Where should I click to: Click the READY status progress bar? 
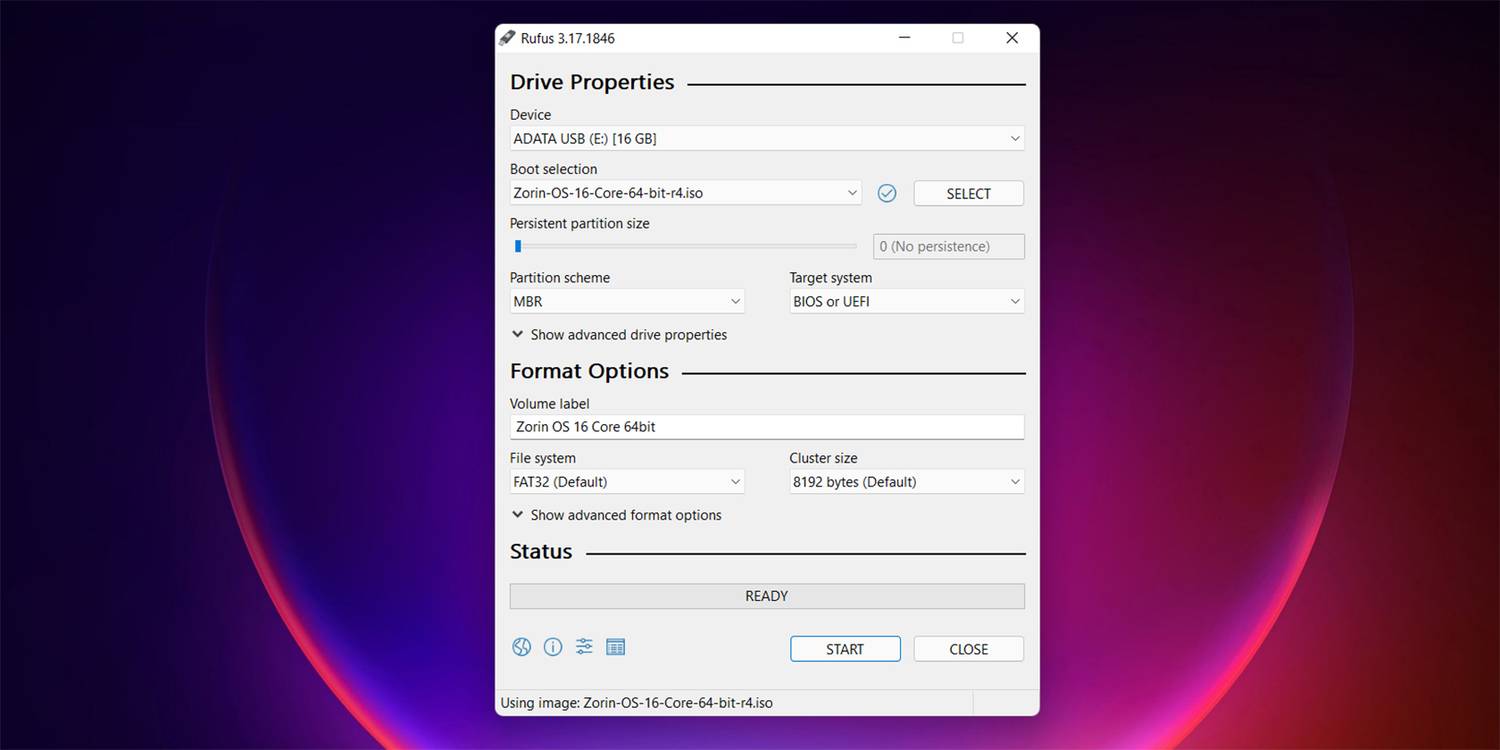767,596
